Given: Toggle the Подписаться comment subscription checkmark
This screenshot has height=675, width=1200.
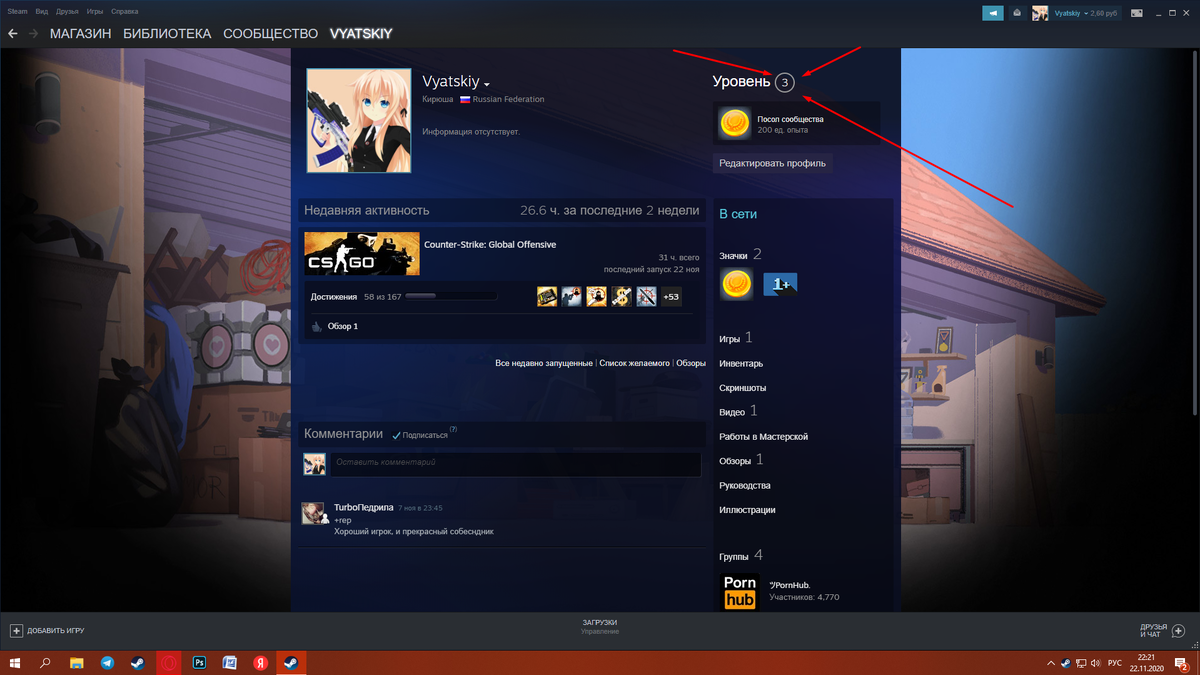Looking at the screenshot, I should (x=397, y=436).
